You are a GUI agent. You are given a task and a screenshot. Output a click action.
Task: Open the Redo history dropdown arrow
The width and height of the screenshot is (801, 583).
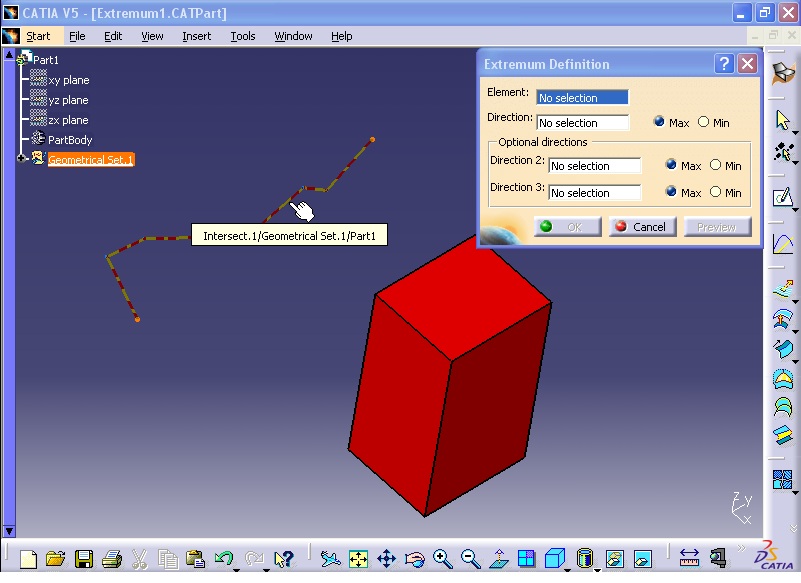[266, 569]
